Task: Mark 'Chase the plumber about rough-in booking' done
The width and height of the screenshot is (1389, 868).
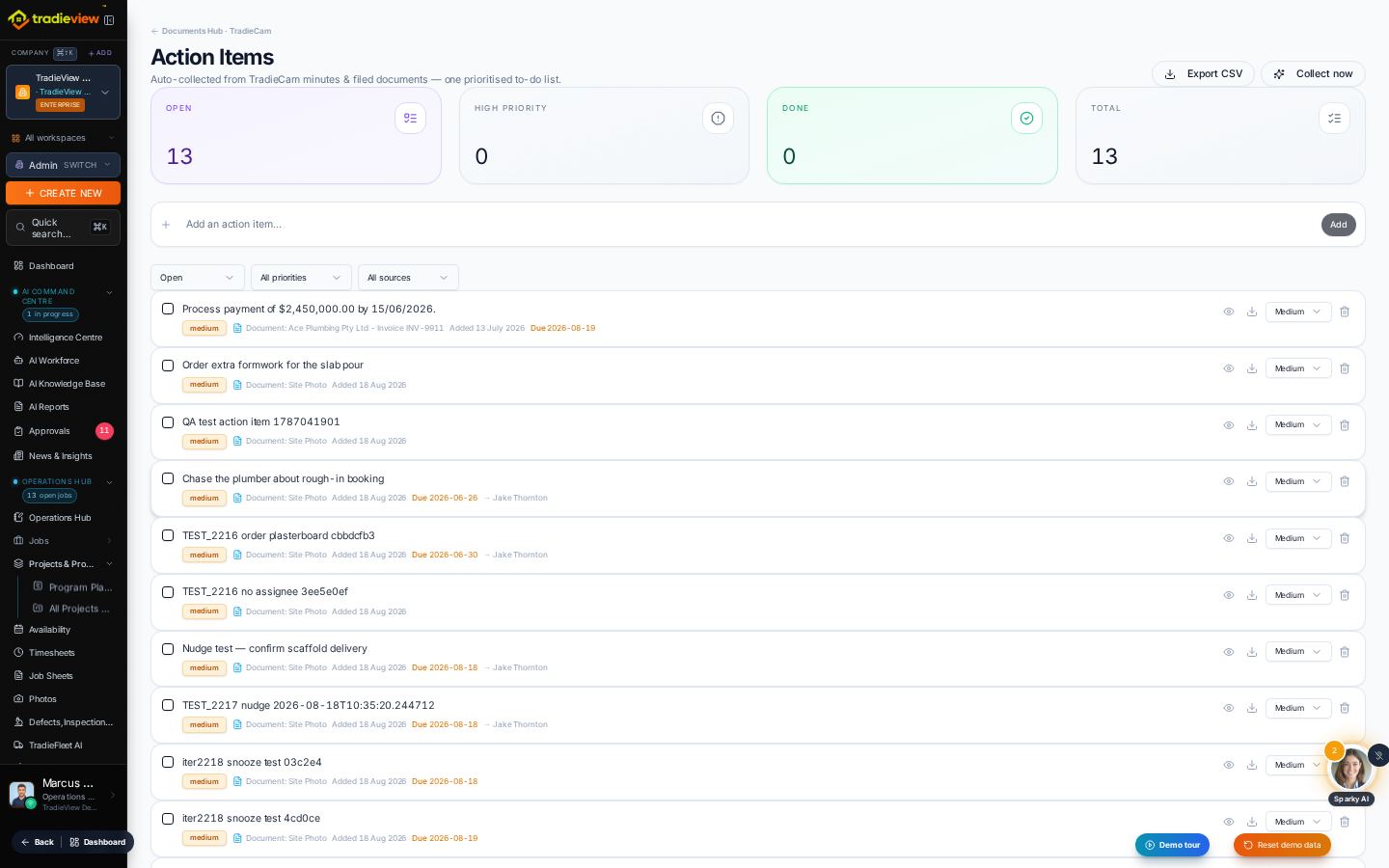Action: 168,478
